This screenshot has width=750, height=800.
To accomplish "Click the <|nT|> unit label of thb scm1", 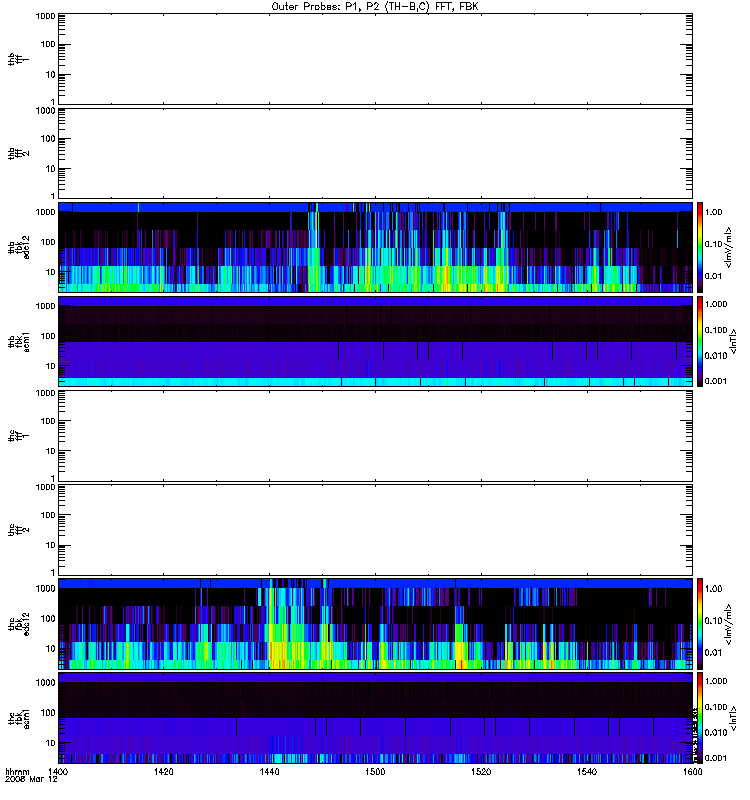I will [x=733, y=341].
